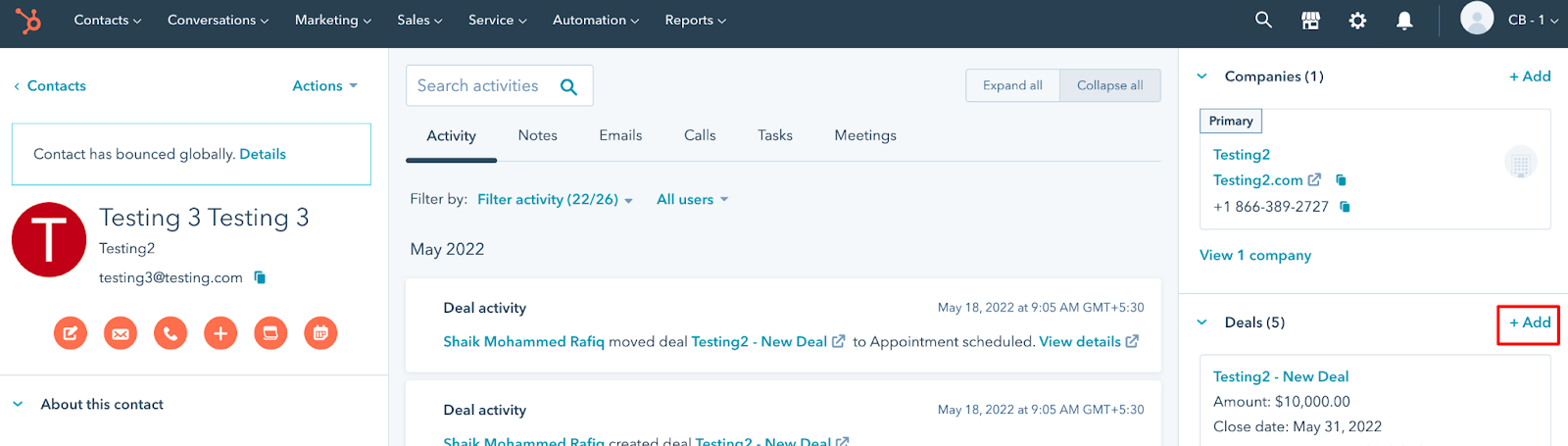Click the orange send email icon

pyautogui.click(x=121, y=333)
